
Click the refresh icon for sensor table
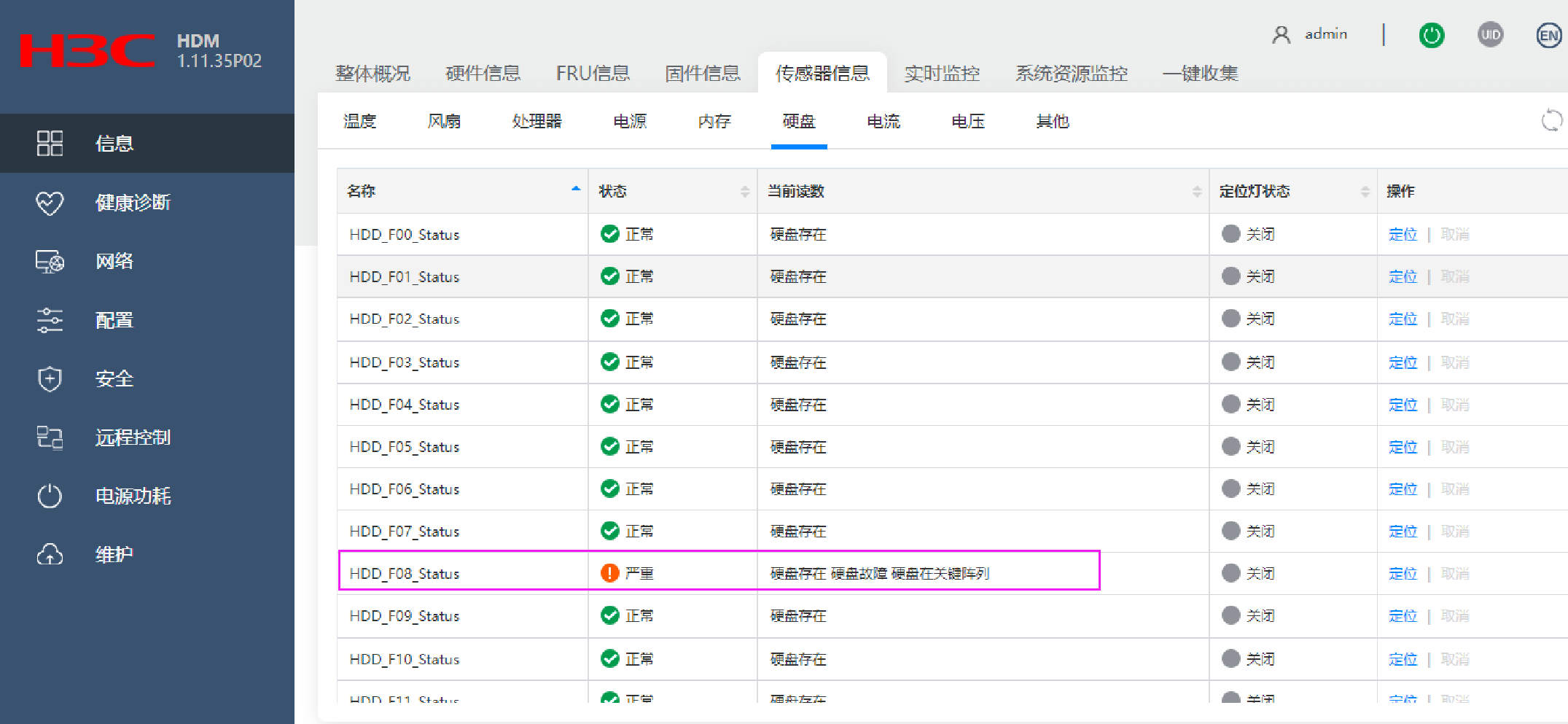(1551, 120)
